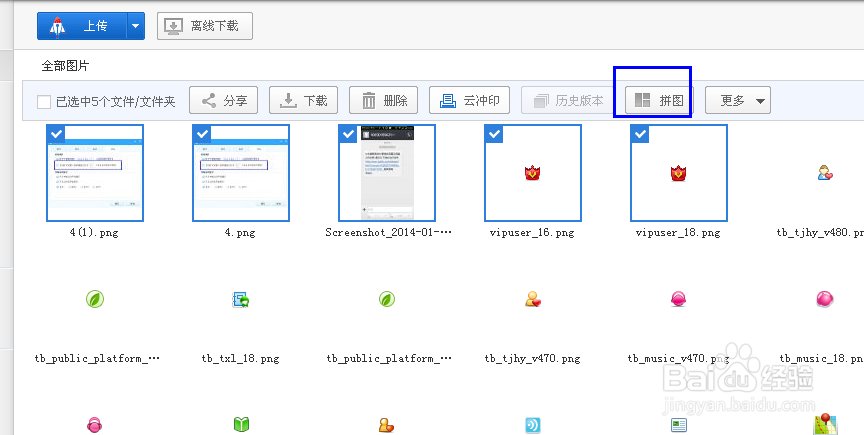Click the tb_tjhy_v470.png user heart icon
Screen dimensions: 864x435
(533, 299)
